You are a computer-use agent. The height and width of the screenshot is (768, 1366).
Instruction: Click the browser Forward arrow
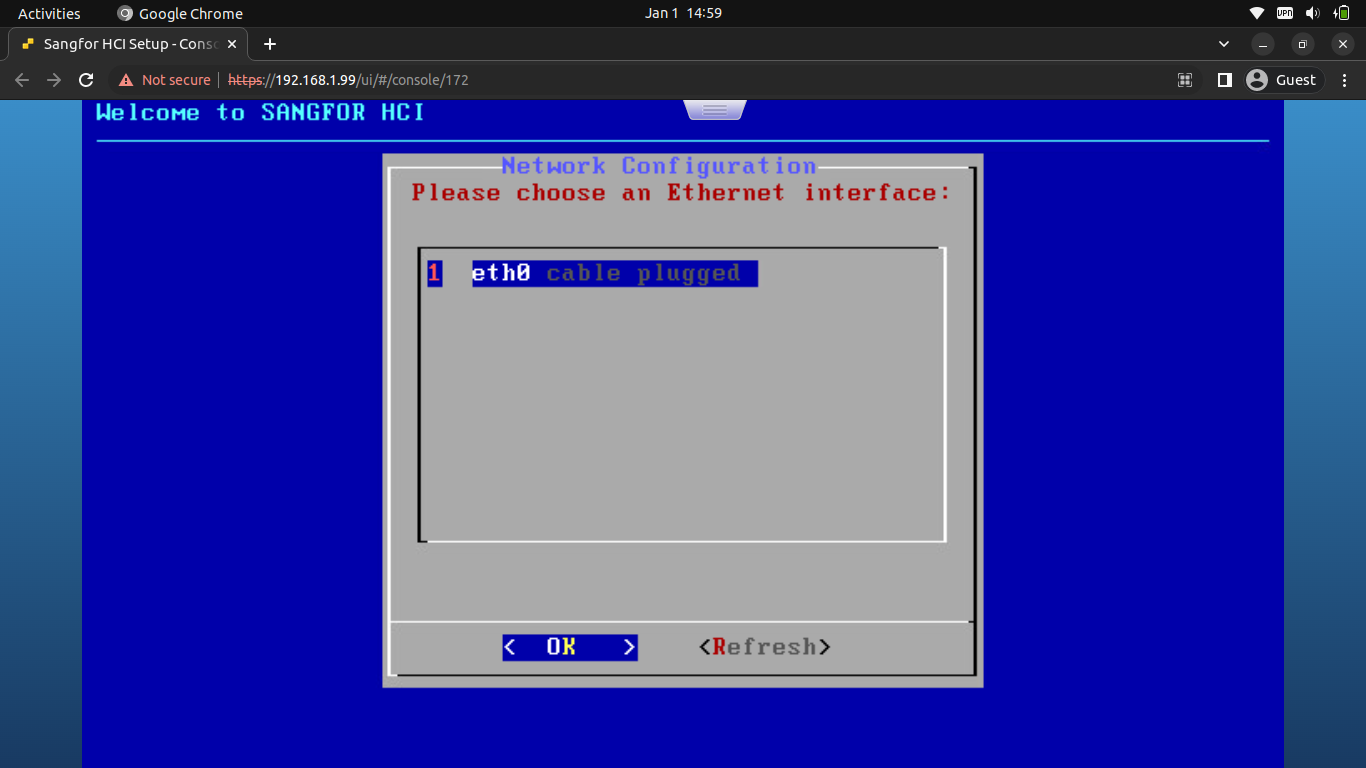click(x=54, y=80)
